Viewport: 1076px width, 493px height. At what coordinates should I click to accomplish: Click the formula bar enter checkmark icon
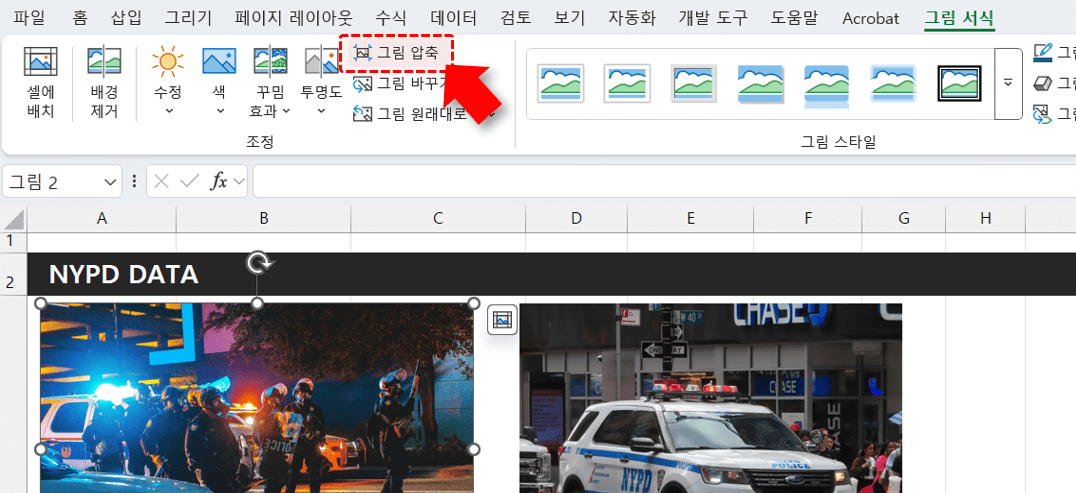189,181
